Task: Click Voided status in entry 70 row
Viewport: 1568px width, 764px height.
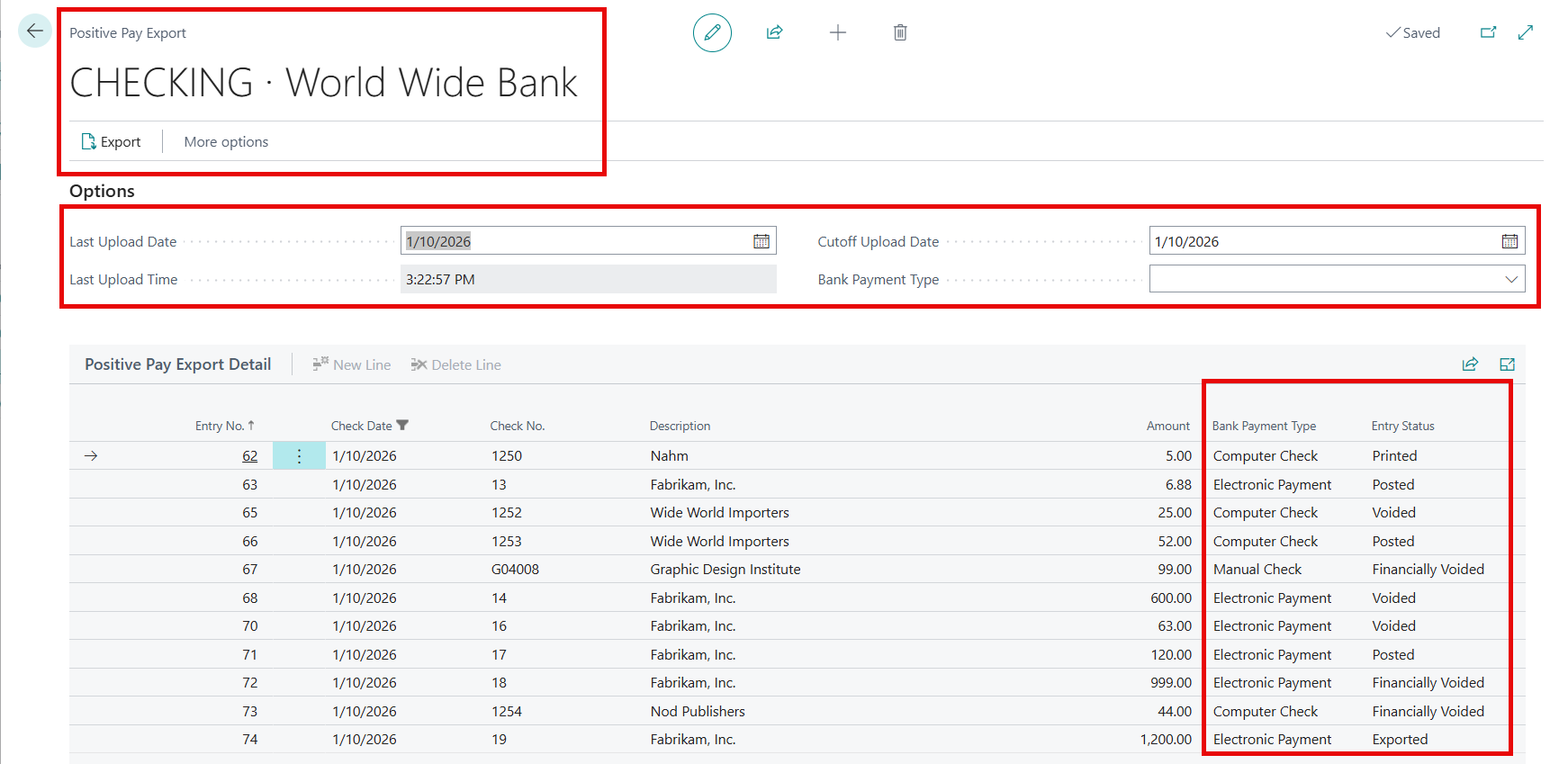Action: point(1393,625)
